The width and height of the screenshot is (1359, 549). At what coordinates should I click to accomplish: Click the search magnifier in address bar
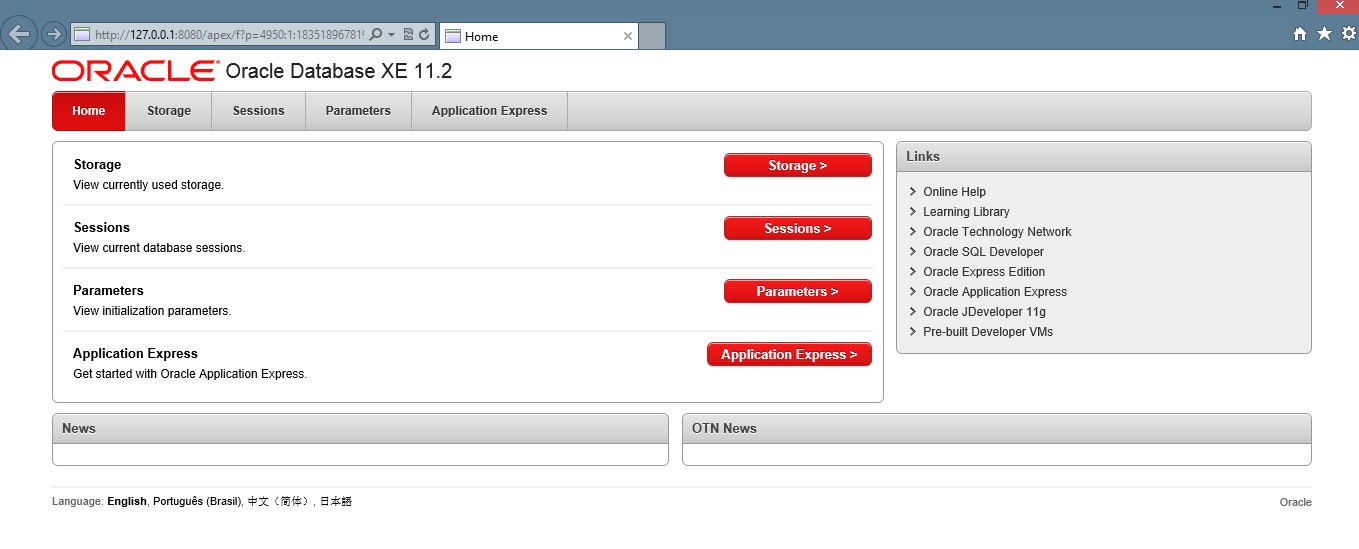(376, 35)
